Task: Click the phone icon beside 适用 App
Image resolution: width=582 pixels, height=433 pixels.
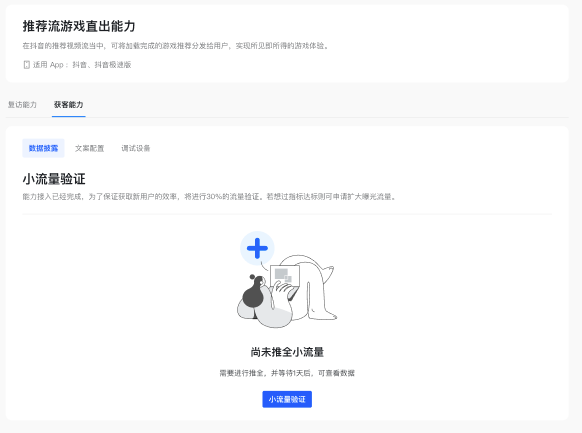Action: (26, 65)
